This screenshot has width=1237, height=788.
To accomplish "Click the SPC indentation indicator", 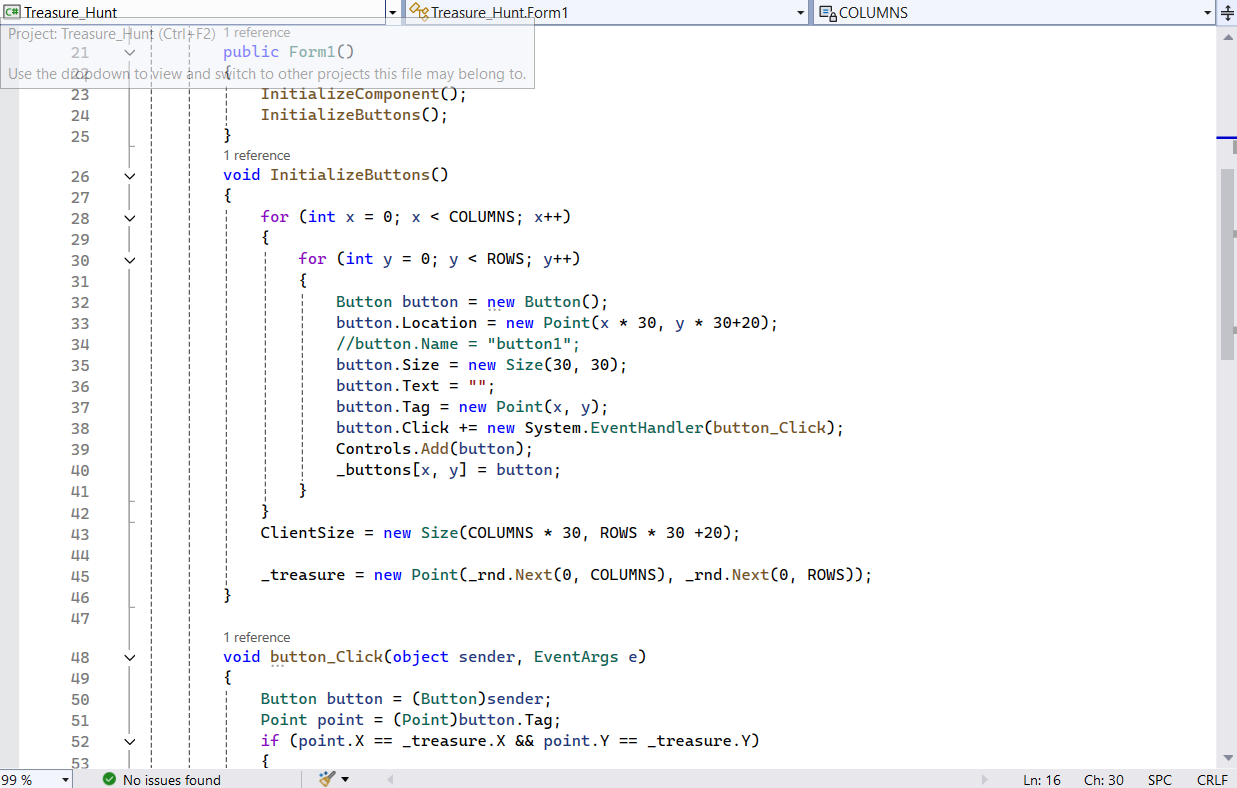I will click(1160, 780).
